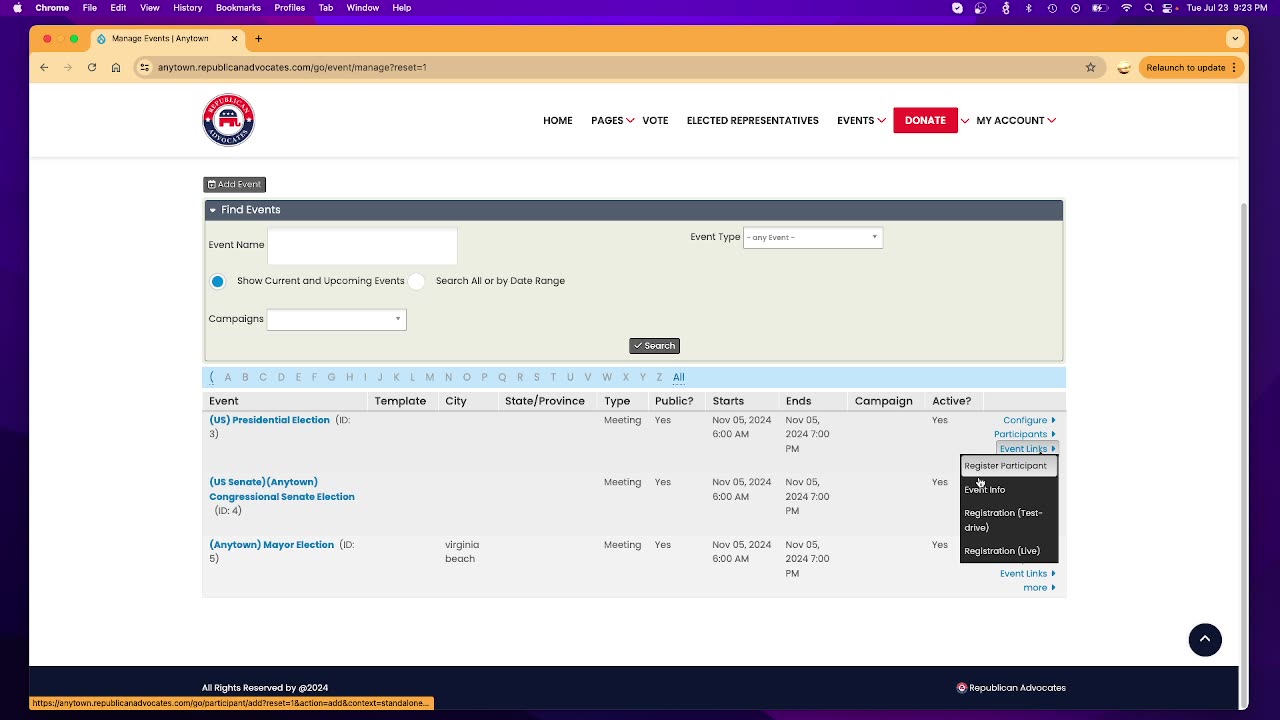Viewport: 1280px width, 720px height.
Task: Reload the page with the refresh icon
Action: pos(92,67)
